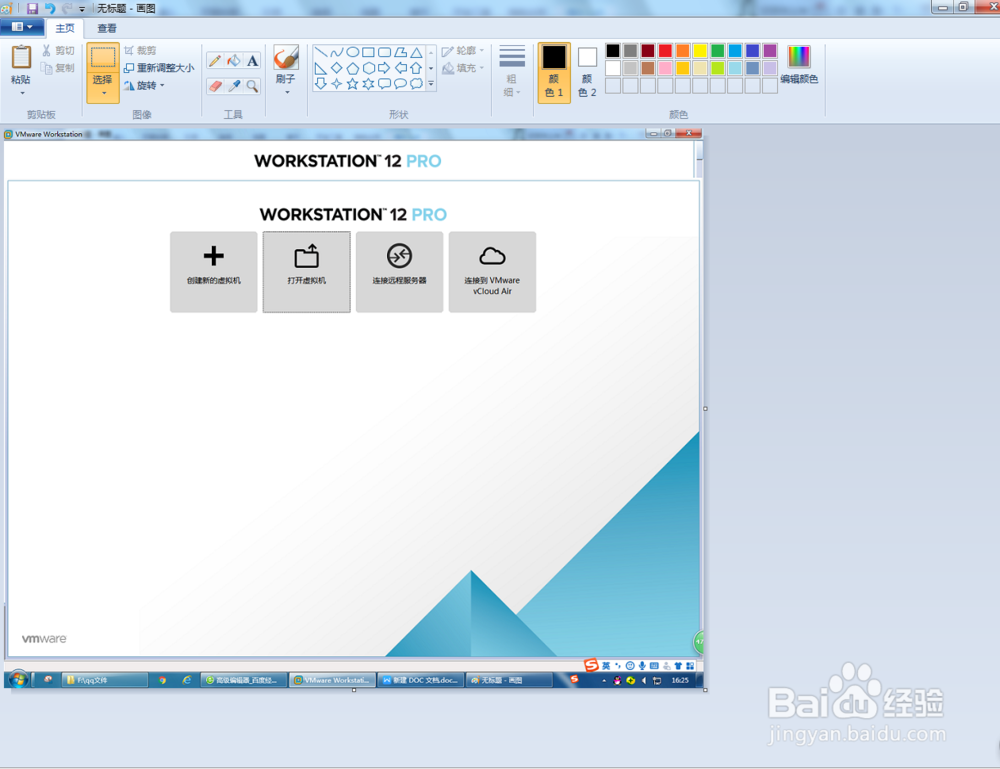Pick the purple palette swatch
1000x769 pixels.
pos(770,50)
